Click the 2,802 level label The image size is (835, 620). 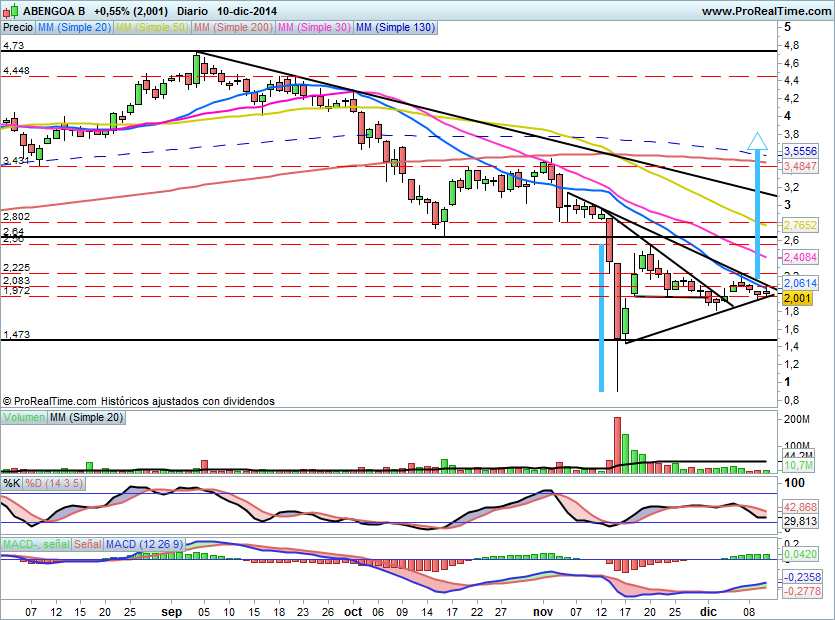(16, 217)
